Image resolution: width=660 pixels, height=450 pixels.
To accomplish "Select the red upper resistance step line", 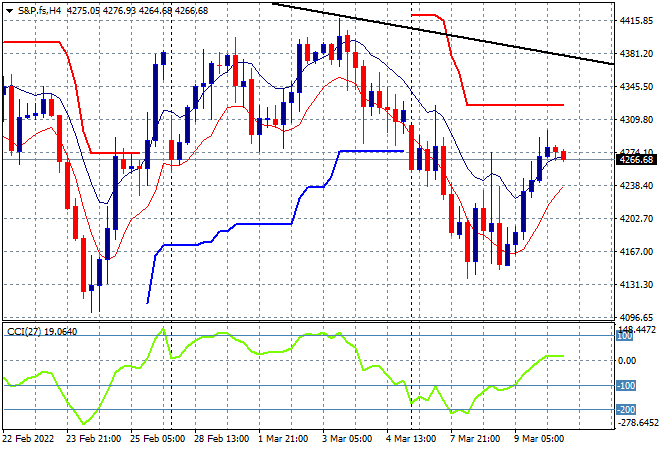I will (x=516, y=105).
